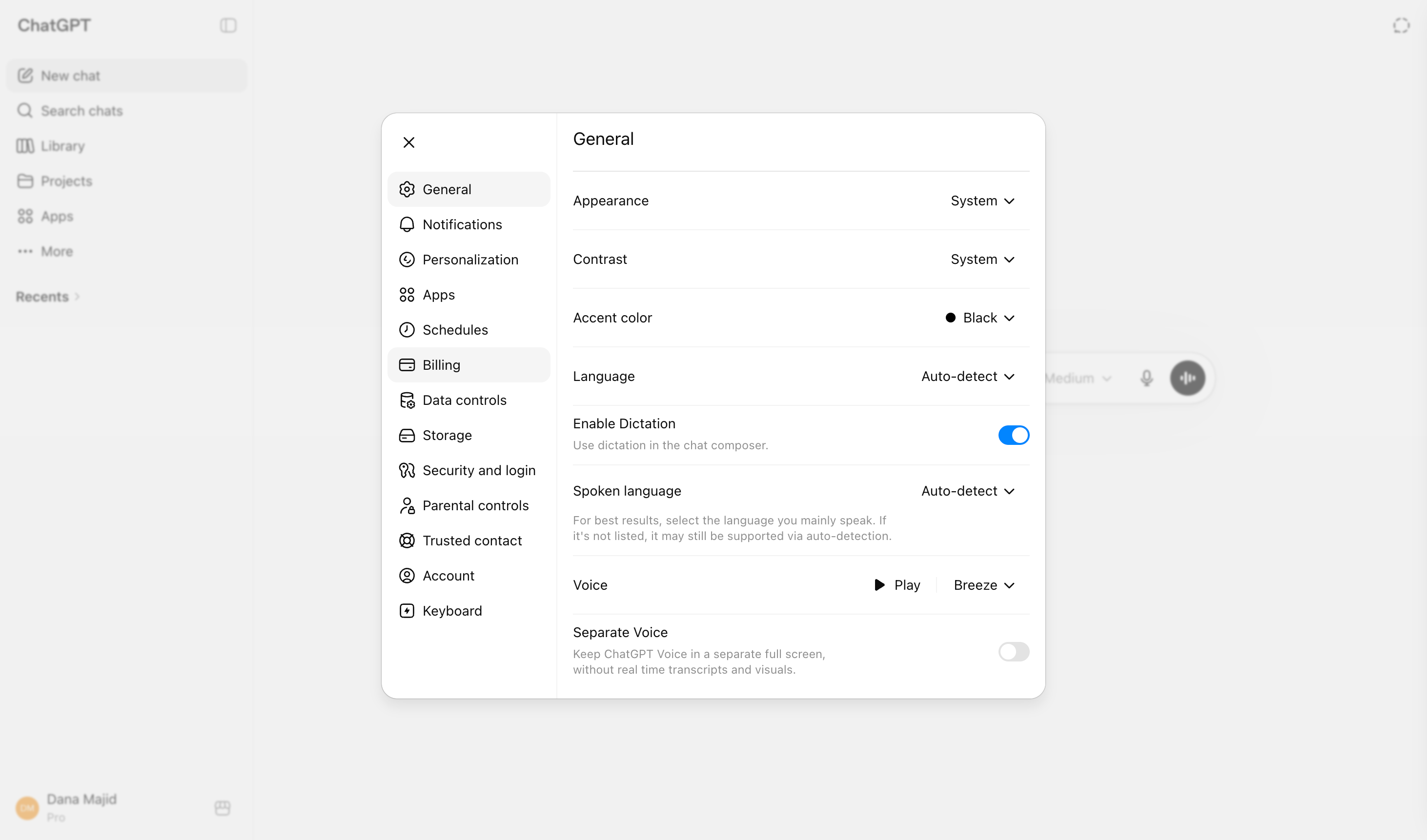Open the Personalization settings tab
Image resolution: width=1427 pixels, height=840 pixels.
tap(469, 259)
